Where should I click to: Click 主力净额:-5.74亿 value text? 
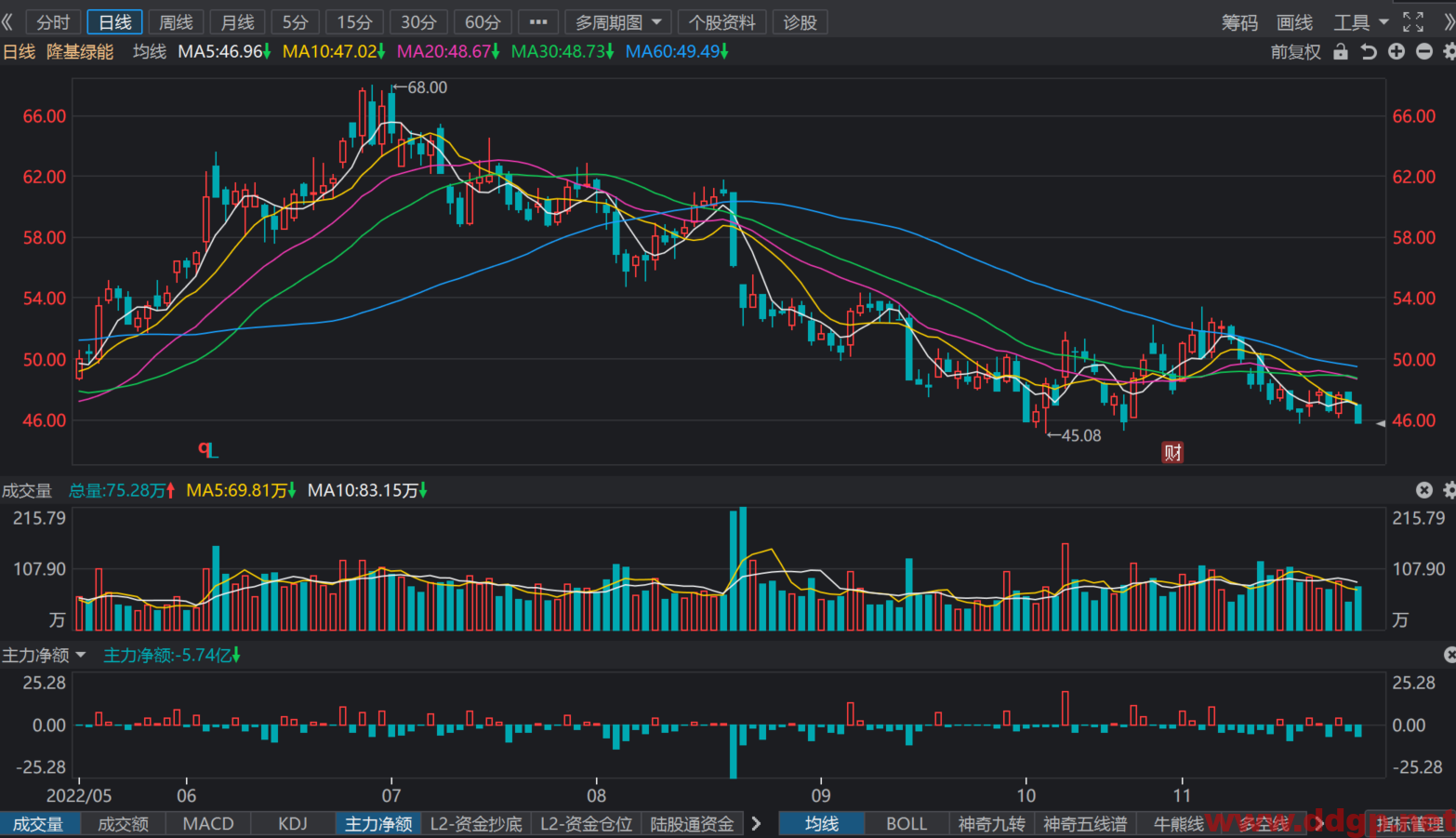172,656
